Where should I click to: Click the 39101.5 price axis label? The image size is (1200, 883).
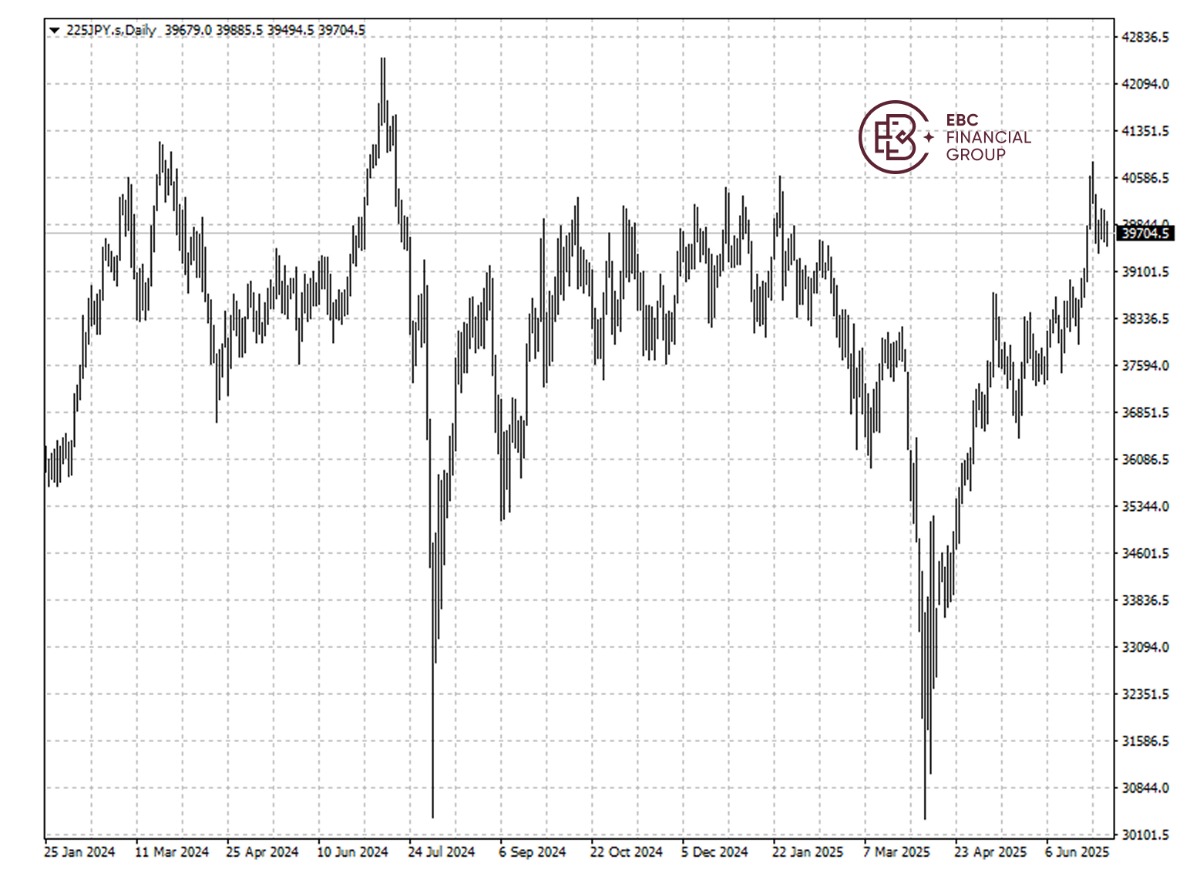coord(1147,272)
